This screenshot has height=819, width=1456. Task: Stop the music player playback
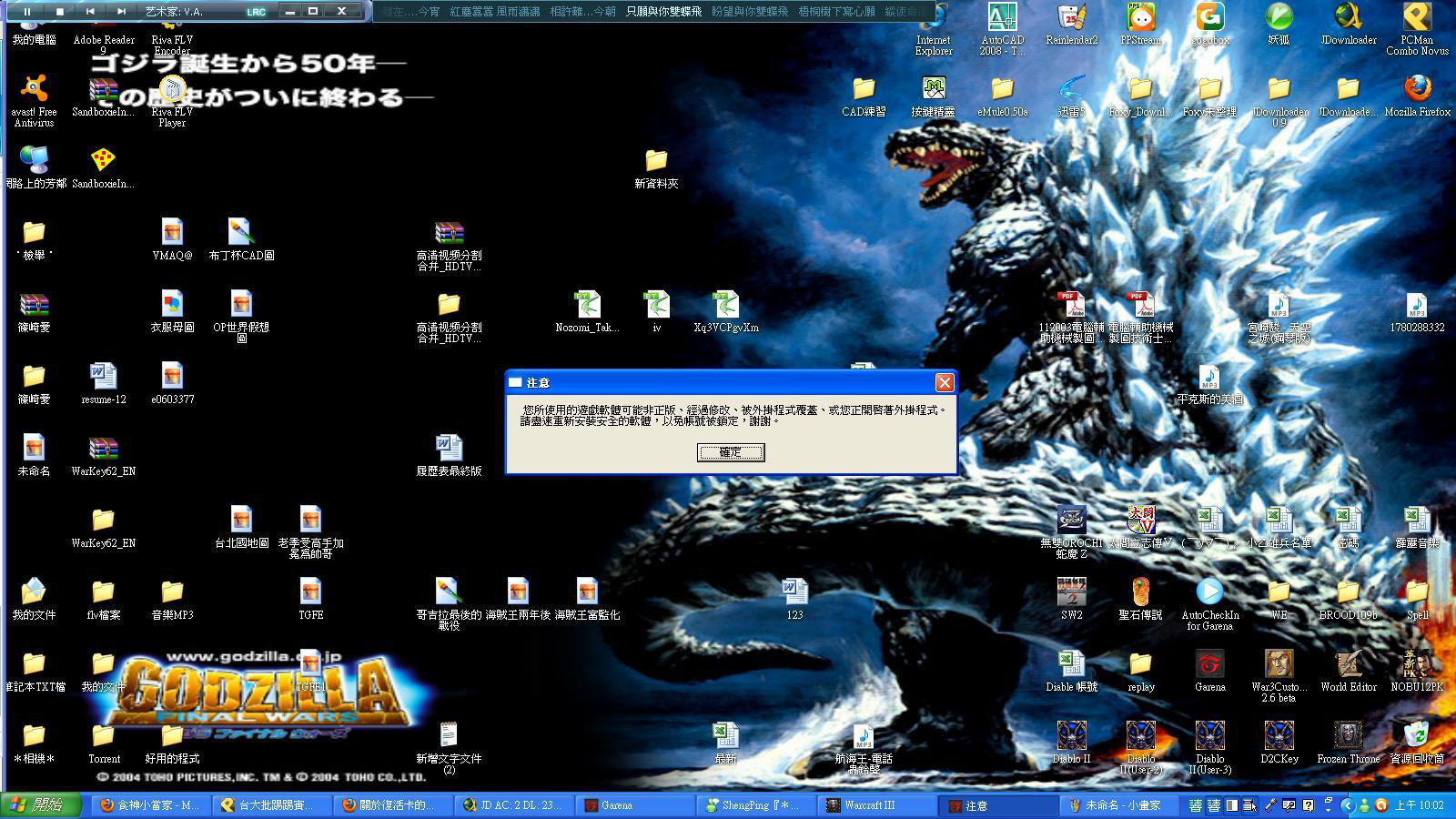(x=59, y=11)
